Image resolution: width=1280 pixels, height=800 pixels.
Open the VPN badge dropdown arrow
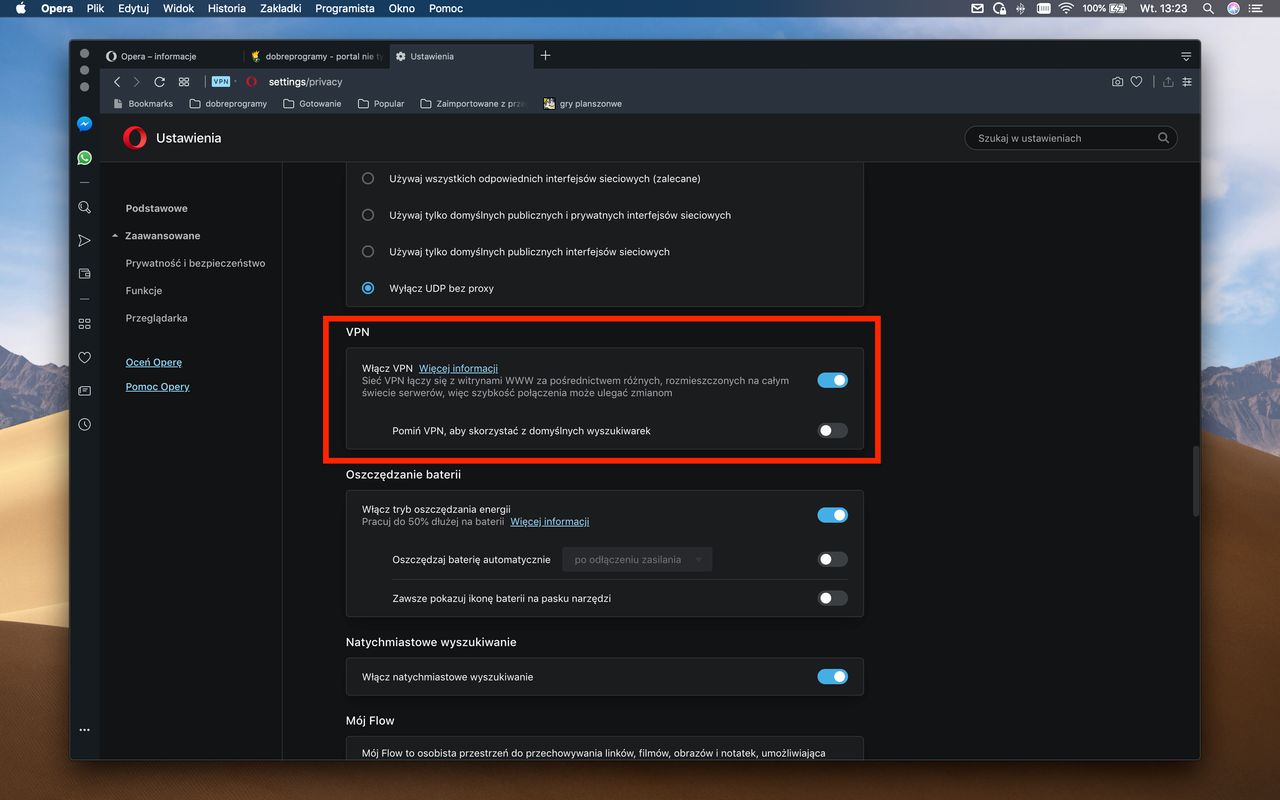(235, 82)
